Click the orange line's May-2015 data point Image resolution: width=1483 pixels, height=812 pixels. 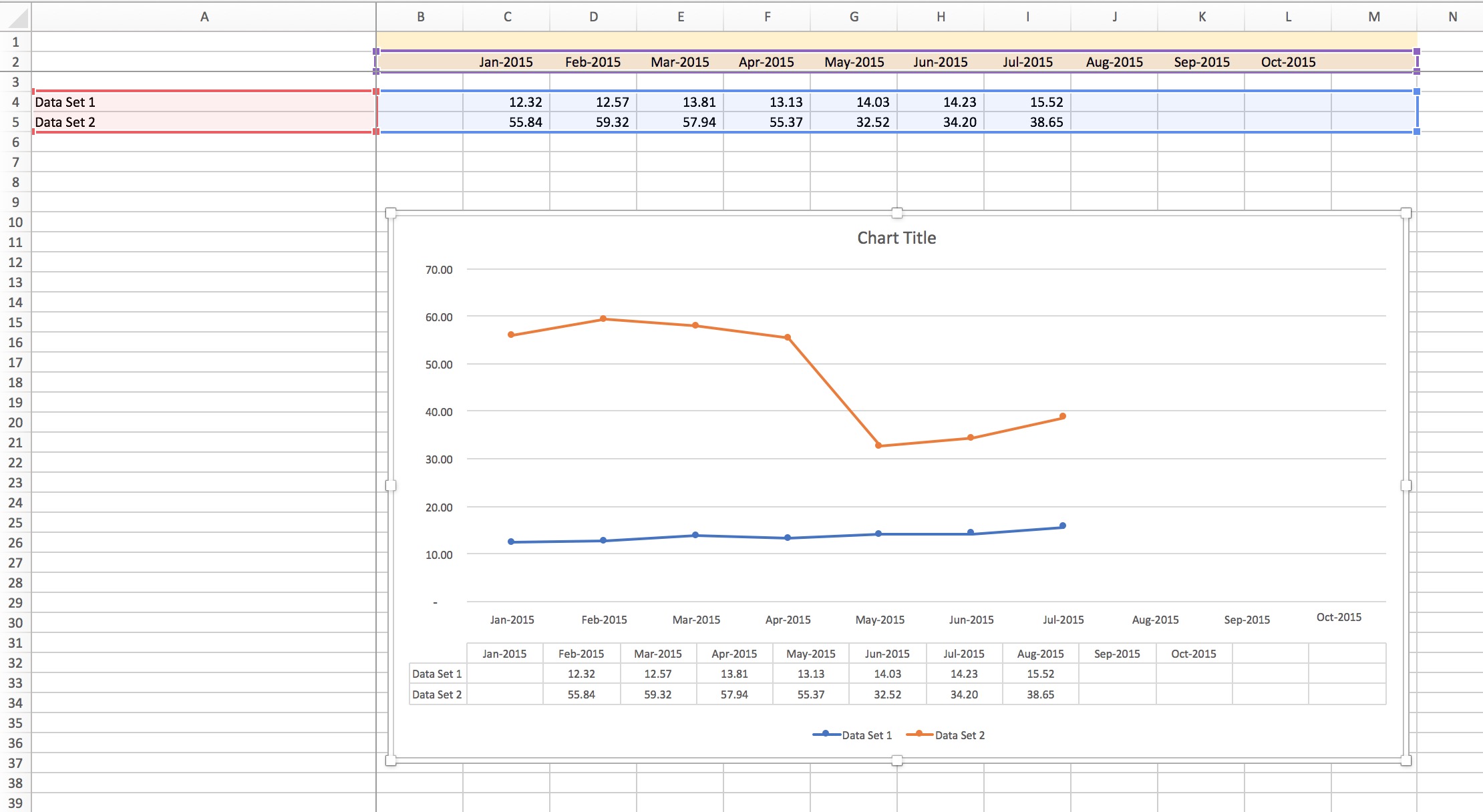coord(878,445)
